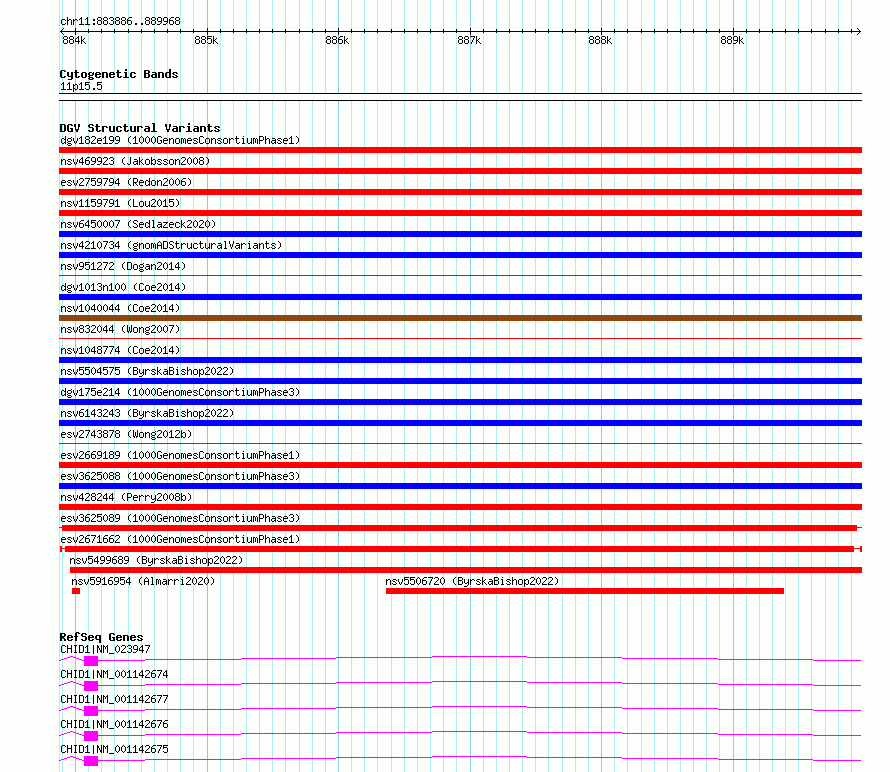The image size is (890, 772).
Task: Select CHID1|NM_001142674 transcript label
Action: point(114,674)
